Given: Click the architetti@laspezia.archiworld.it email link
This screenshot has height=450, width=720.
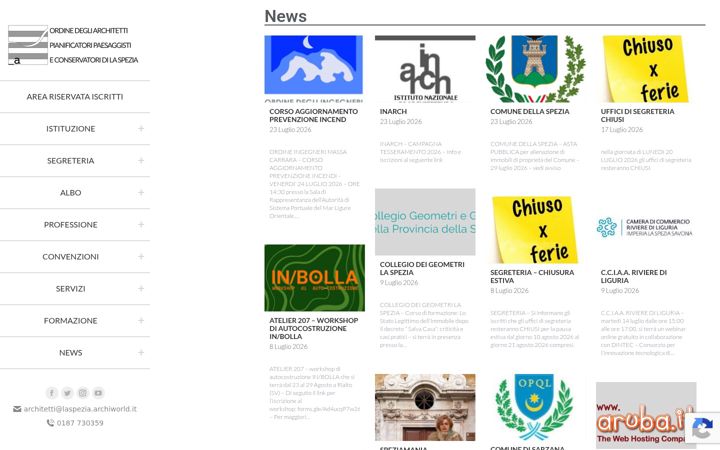Looking at the screenshot, I should pyautogui.click(x=80, y=409).
